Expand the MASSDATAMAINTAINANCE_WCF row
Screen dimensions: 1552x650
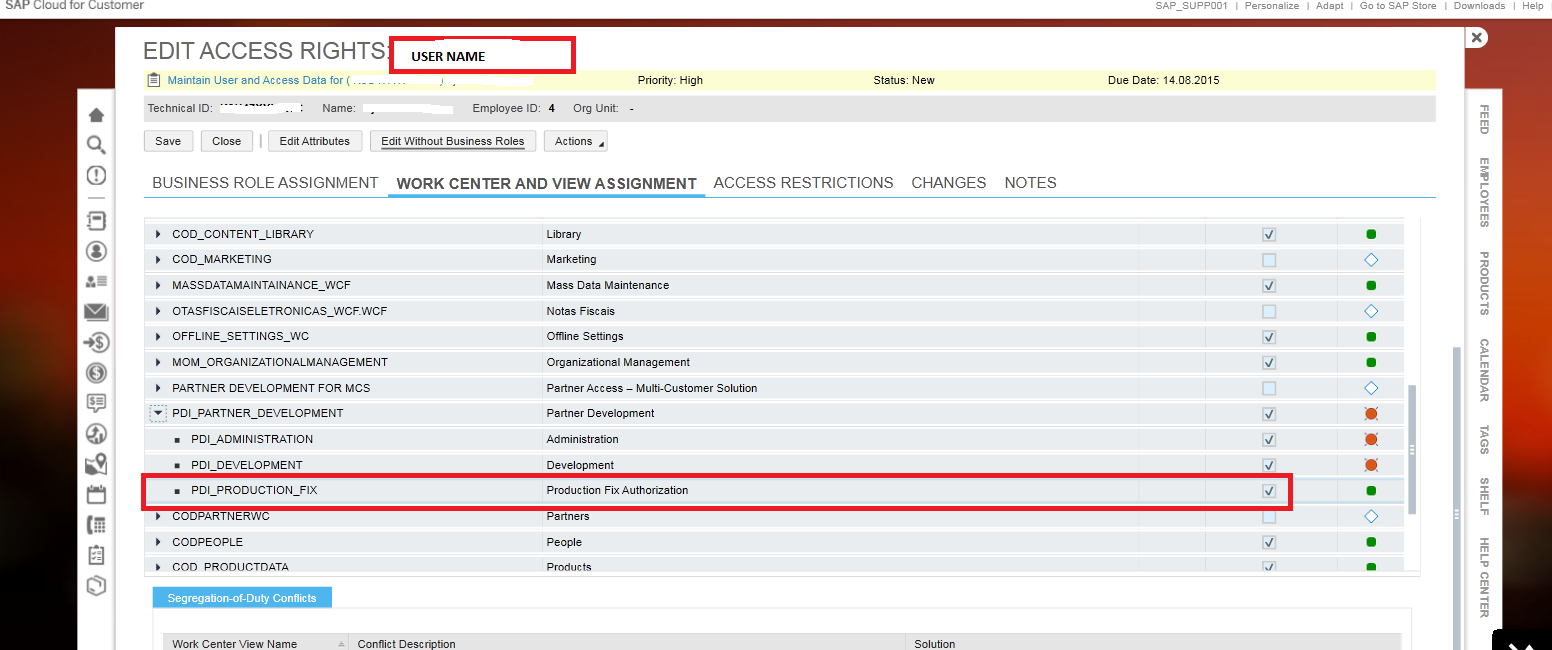(158, 286)
